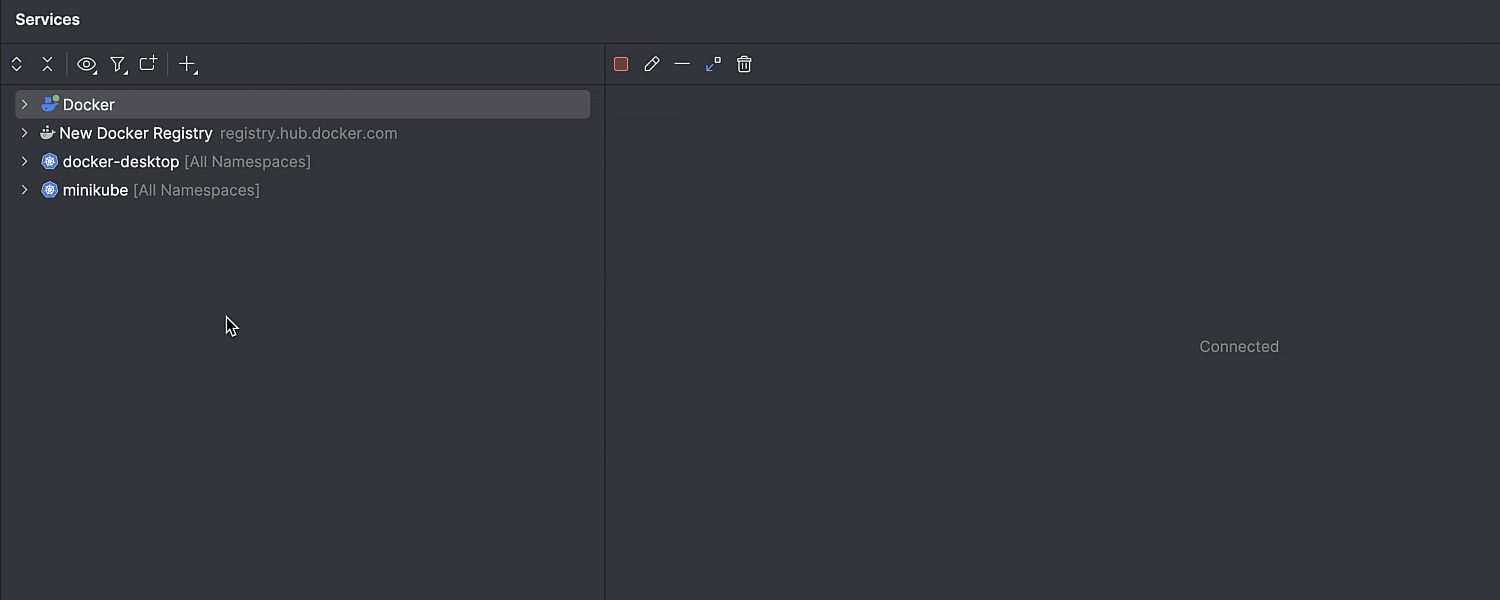The height and width of the screenshot is (600, 1500).
Task: Click the Collapse All toolbar icon
Action: tap(47, 64)
